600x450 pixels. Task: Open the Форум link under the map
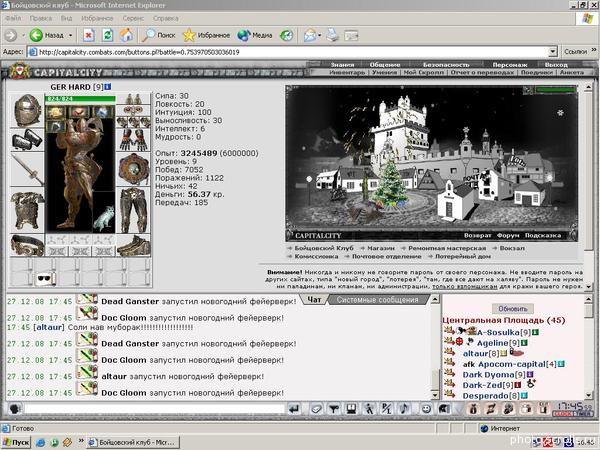[x=508, y=235]
